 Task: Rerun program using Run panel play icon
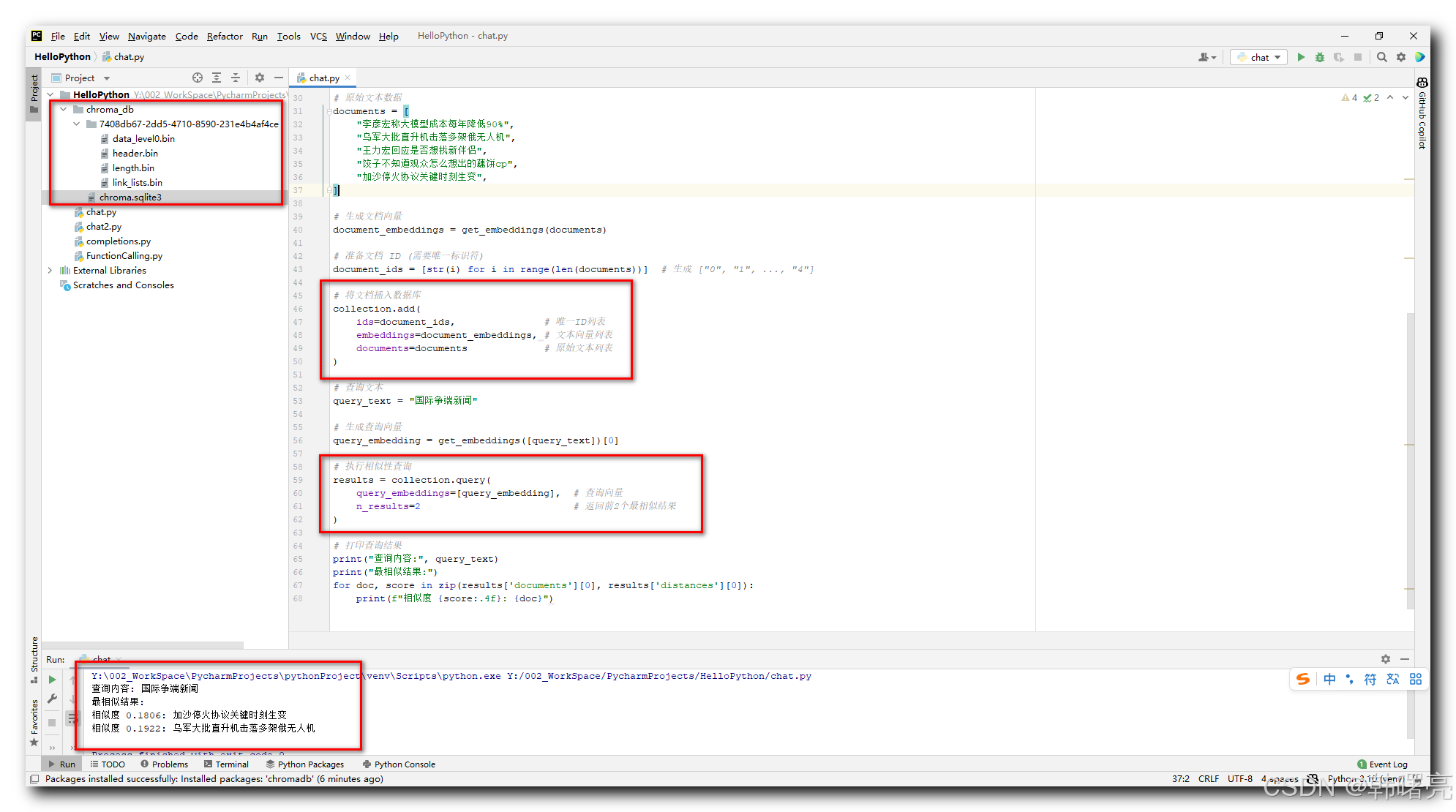52,680
